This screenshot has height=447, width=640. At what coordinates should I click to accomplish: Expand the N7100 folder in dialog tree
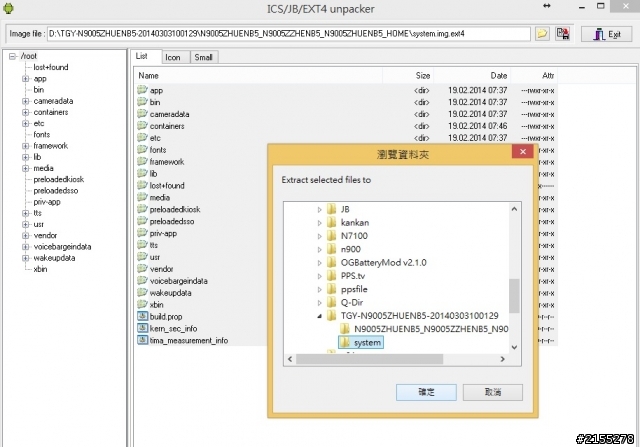(320, 236)
